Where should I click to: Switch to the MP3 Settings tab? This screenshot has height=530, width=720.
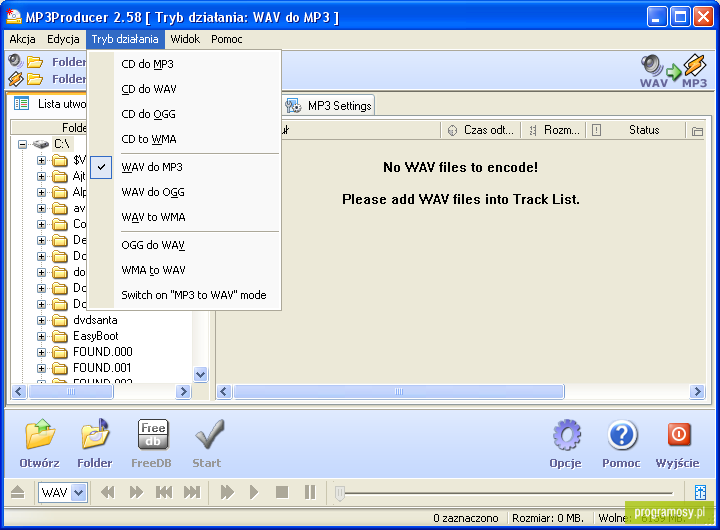point(329,106)
